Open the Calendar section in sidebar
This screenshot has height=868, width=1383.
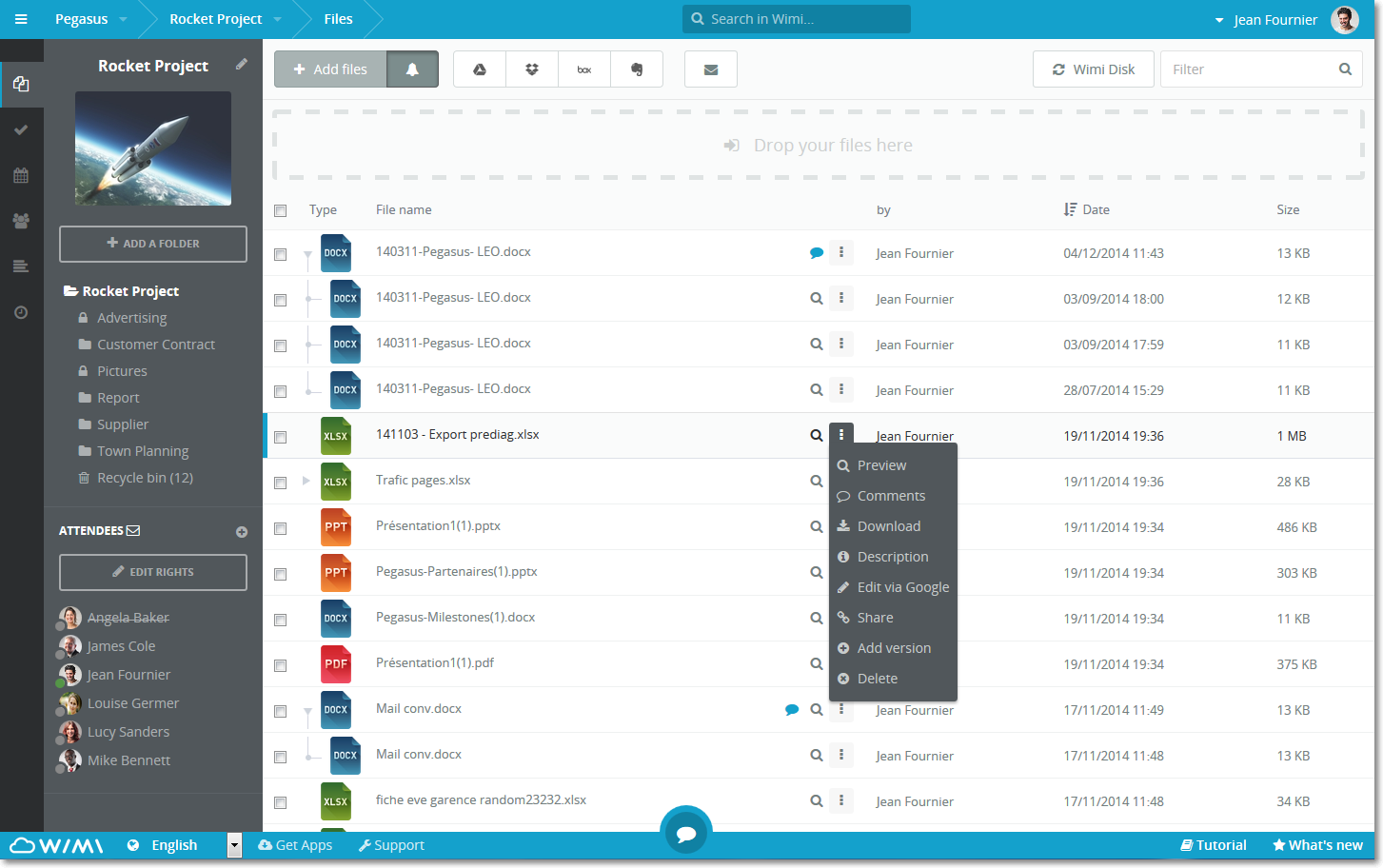point(21,175)
